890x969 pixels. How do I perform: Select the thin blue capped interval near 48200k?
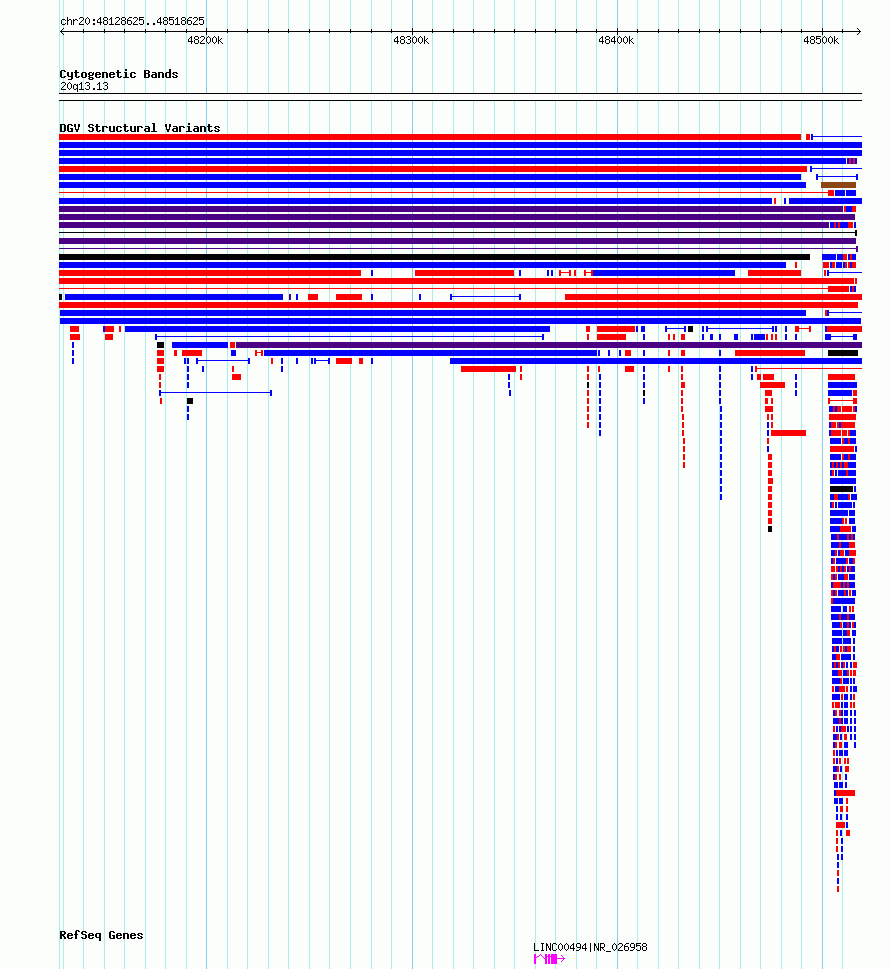tap(216, 392)
